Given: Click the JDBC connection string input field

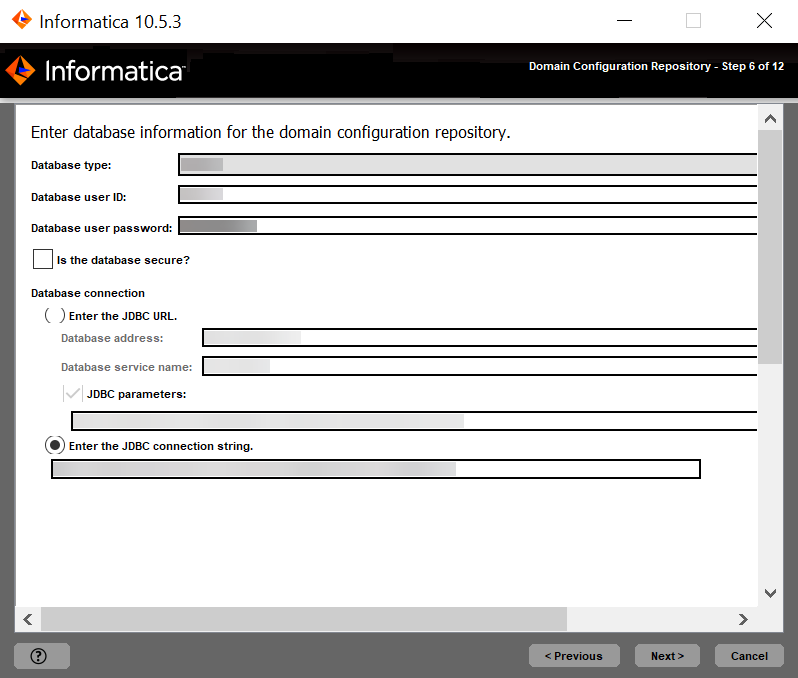Looking at the screenshot, I should 375,469.
